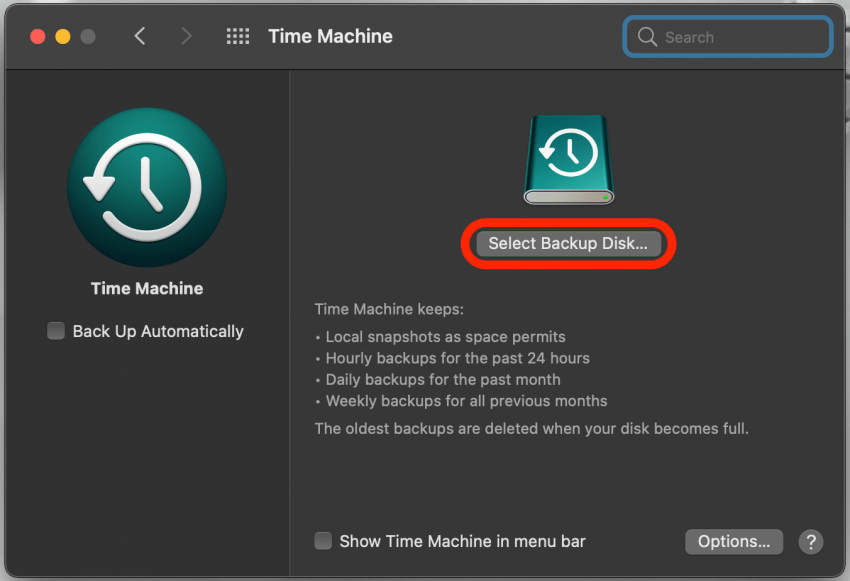Minimize the window with the yellow button
This screenshot has width=850, height=581.
[x=63, y=37]
